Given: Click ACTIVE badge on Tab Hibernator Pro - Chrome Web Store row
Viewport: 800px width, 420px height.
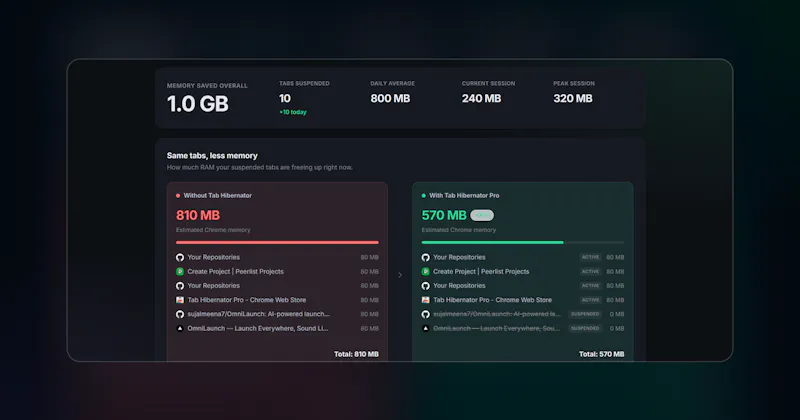Looking at the screenshot, I should (590, 300).
